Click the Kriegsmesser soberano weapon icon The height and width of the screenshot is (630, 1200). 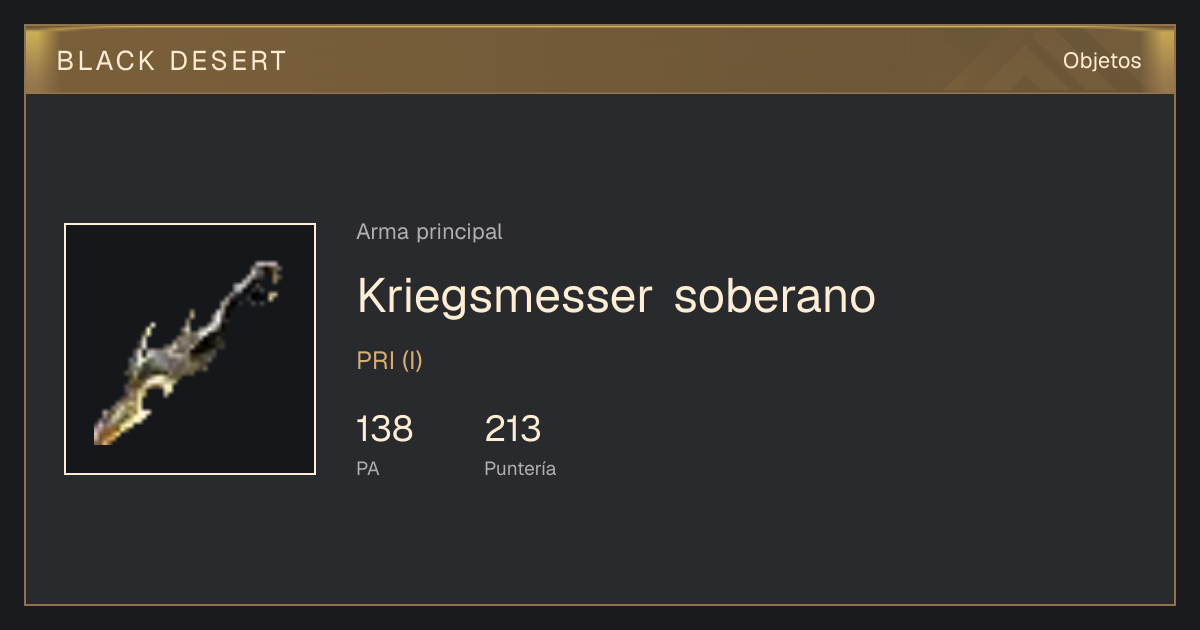point(190,349)
